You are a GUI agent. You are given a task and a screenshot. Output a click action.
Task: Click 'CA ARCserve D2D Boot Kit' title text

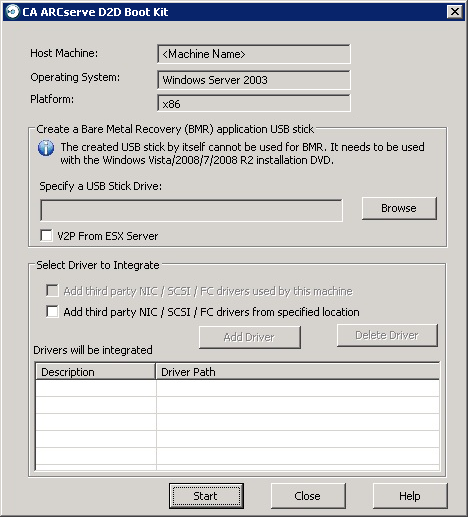[x=95, y=12]
